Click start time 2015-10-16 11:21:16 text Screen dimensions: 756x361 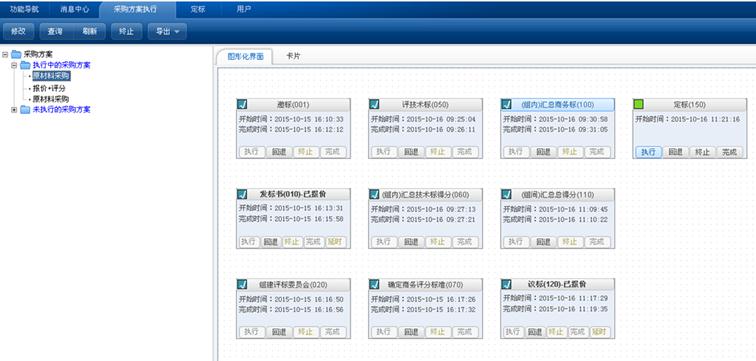[705, 119]
